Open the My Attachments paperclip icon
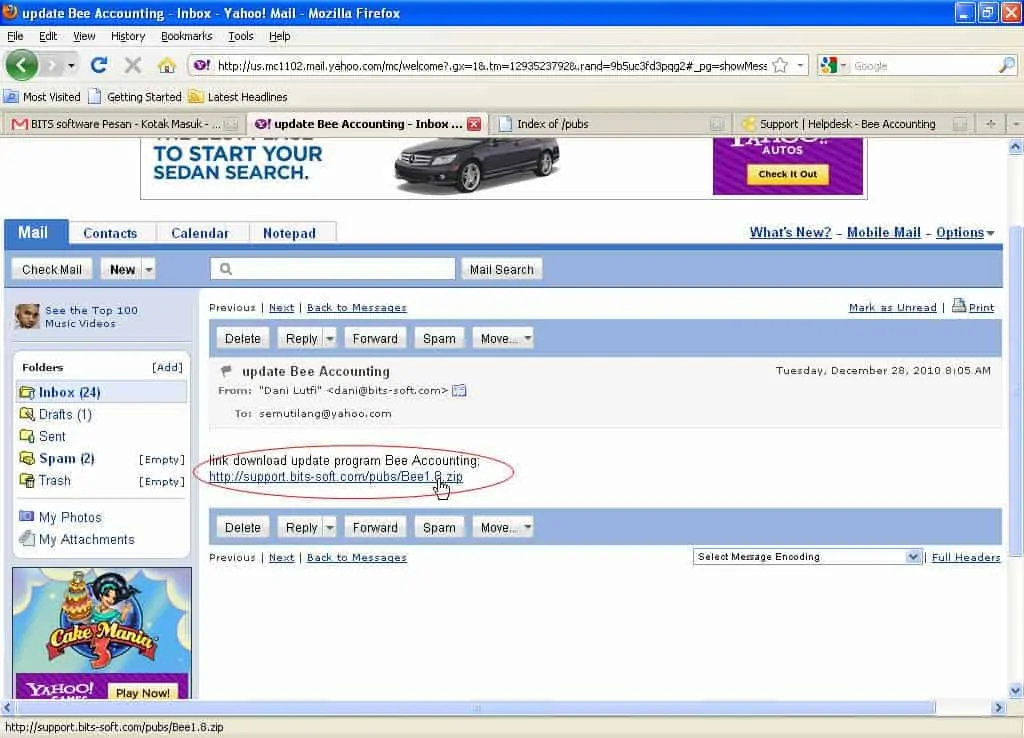1024x738 pixels. point(27,539)
